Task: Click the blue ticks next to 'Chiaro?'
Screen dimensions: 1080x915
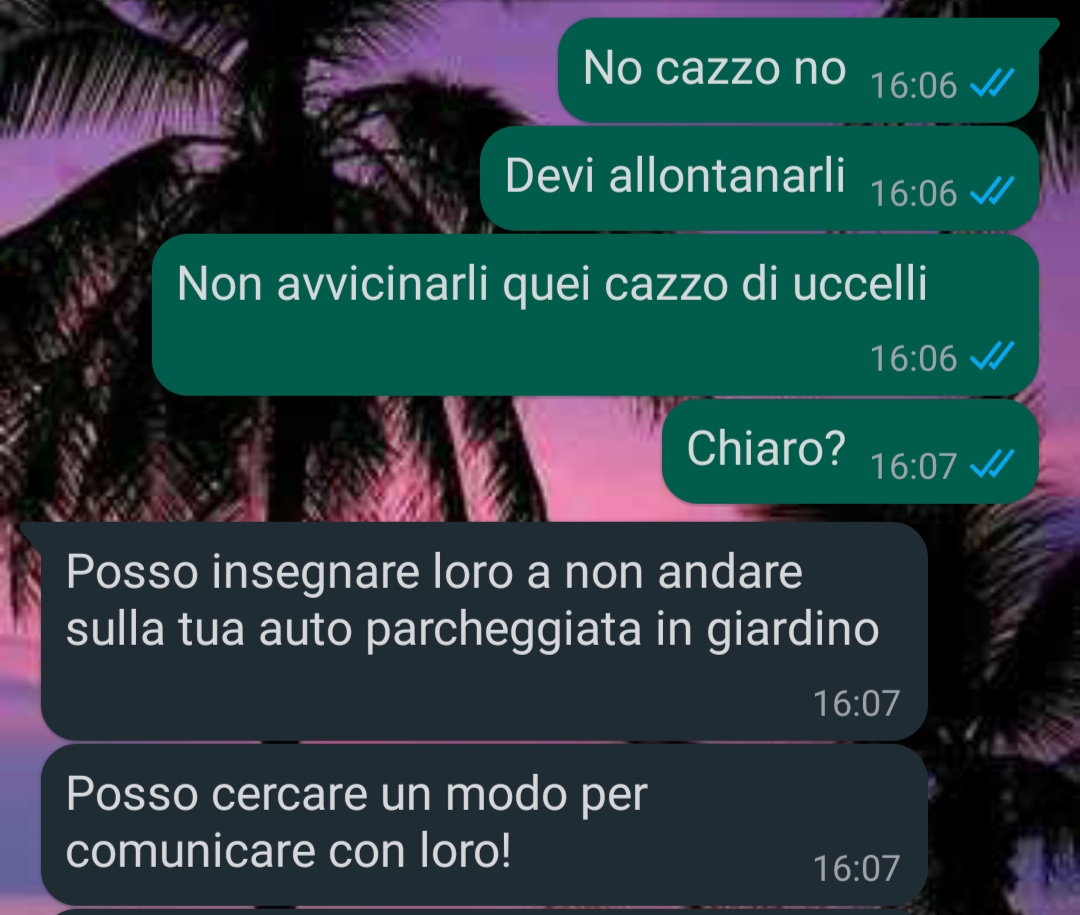Action: tap(992, 464)
